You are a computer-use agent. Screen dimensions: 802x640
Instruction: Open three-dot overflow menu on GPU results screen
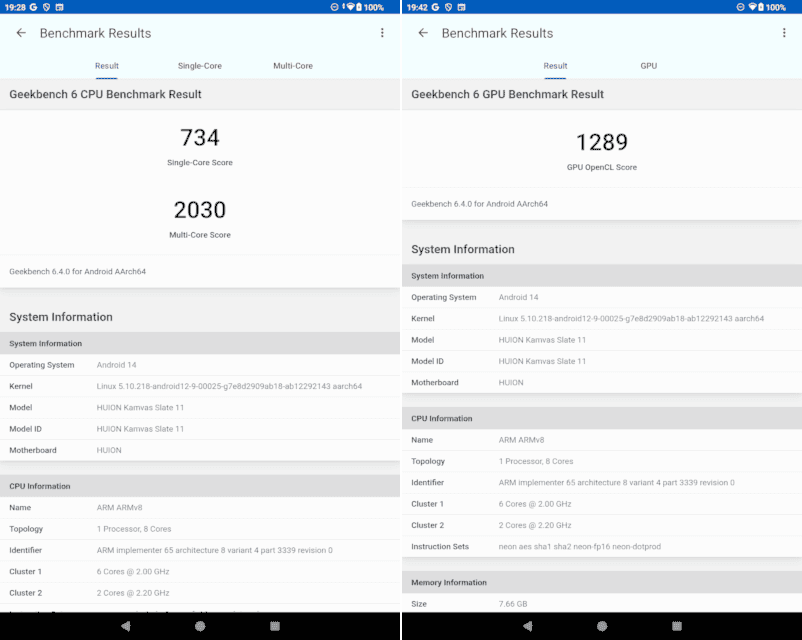click(784, 33)
